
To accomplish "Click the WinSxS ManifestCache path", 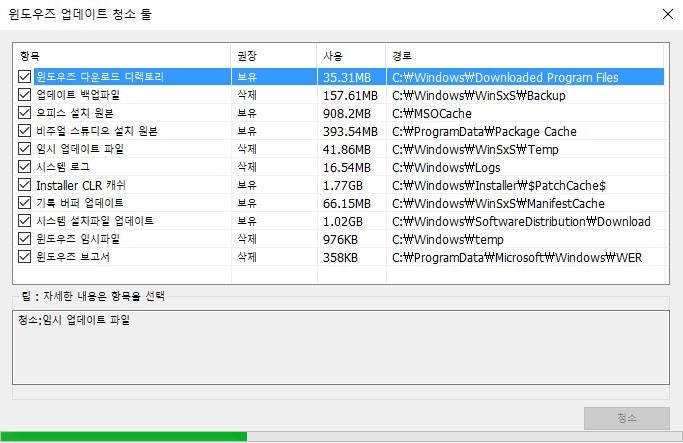I will point(498,203).
